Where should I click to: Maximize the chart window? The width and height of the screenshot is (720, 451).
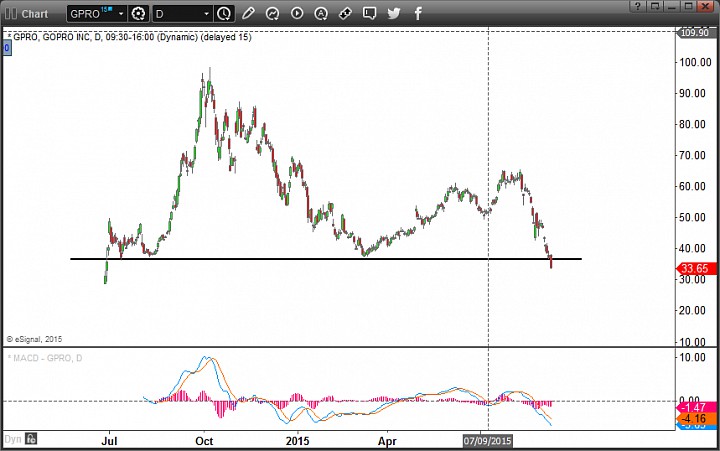coord(688,6)
